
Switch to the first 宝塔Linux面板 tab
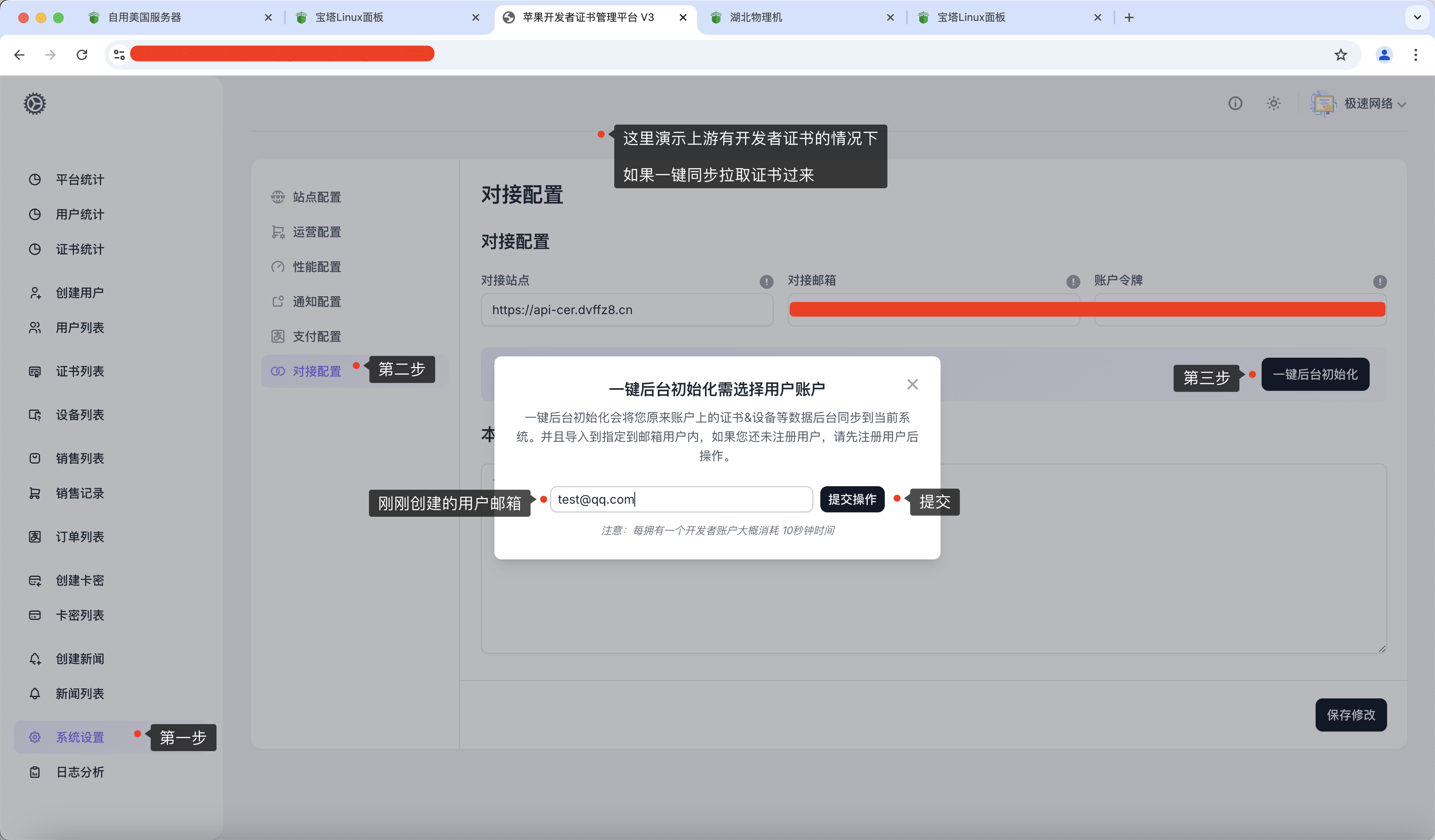click(387, 18)
